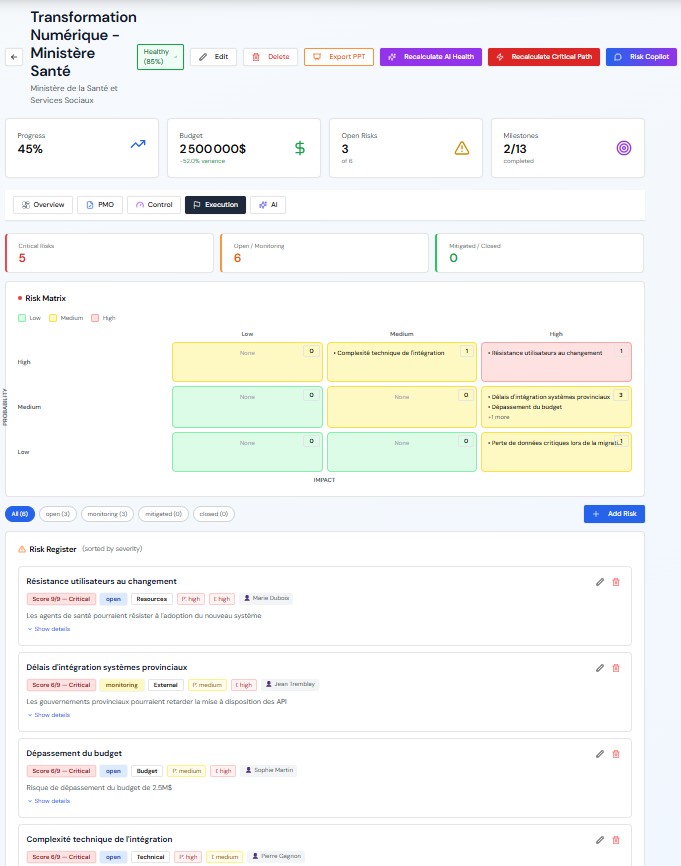The height and width of the screenshot is (866, 681).
Task: Filter risks by open (3)
Action: point(57,514)
